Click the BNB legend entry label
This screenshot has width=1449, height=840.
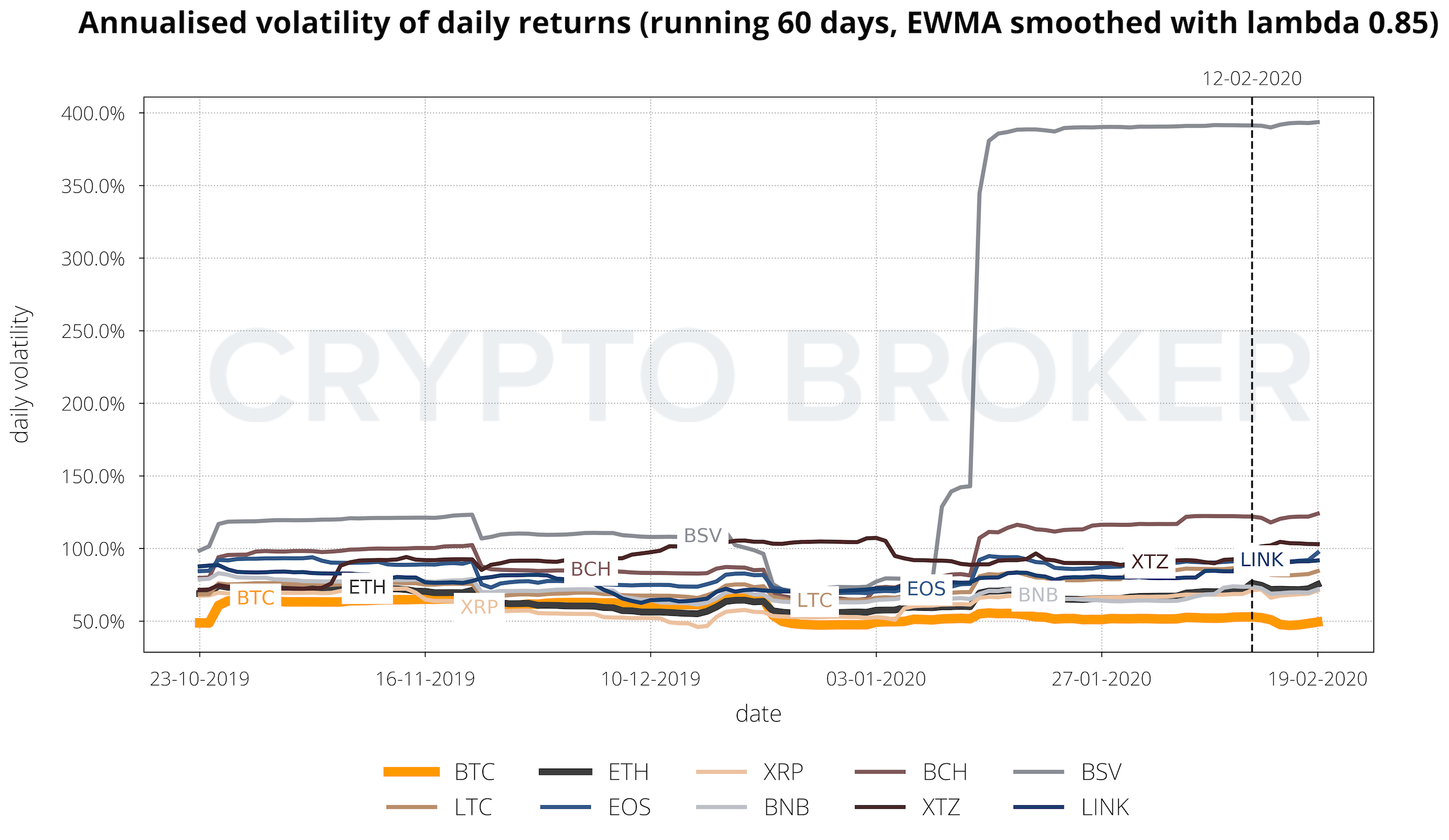pos(786,807)
